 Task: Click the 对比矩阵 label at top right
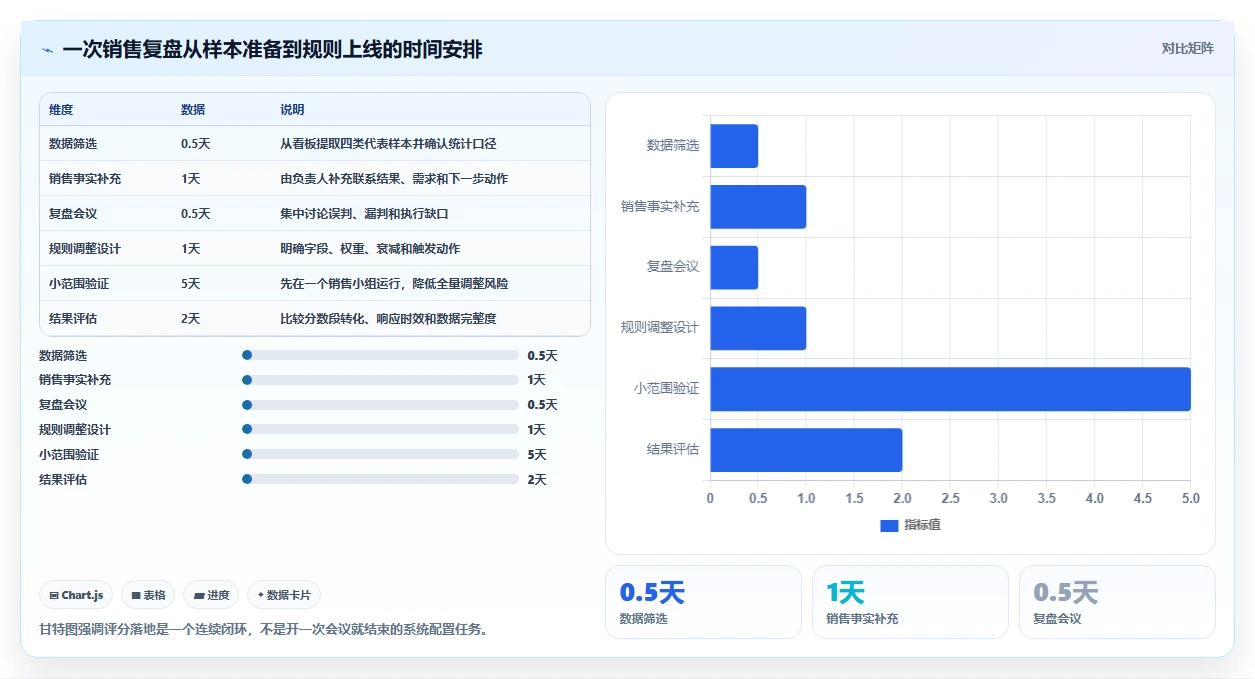(1187, 48)
